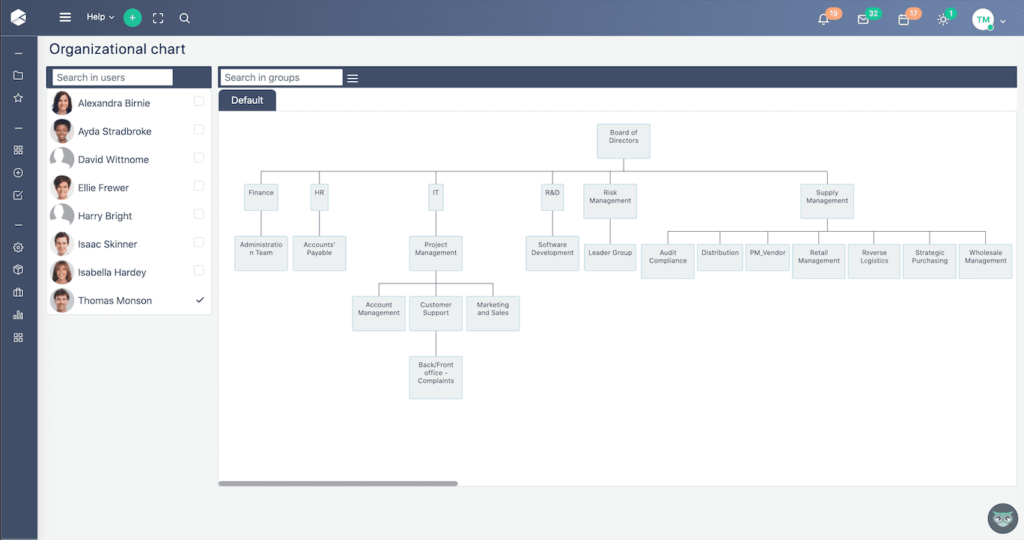
Task: Collapse the top sidebar section dash
Action: point(18,54)
